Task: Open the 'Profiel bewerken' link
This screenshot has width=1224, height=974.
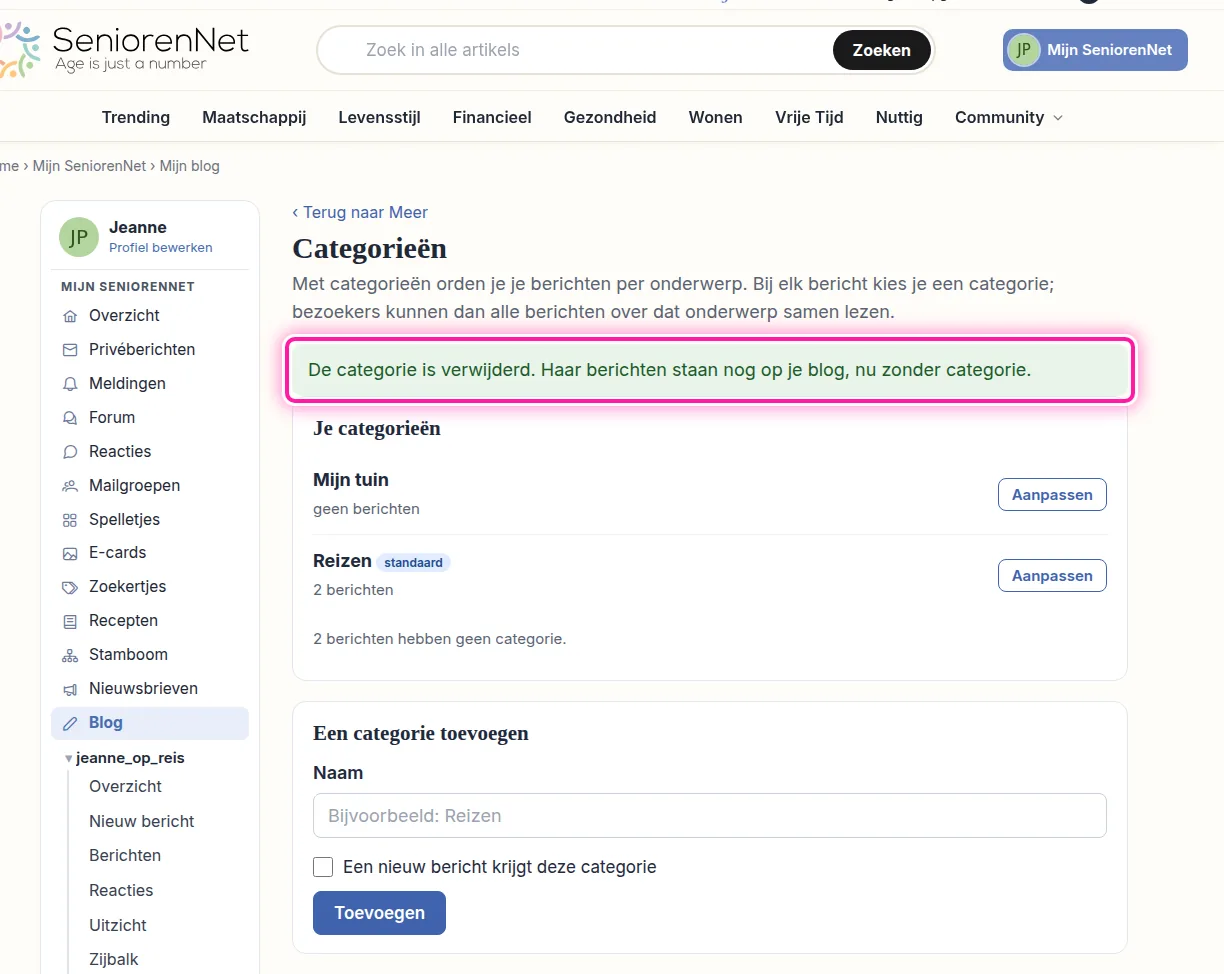Action: click(x=160, y=247)
